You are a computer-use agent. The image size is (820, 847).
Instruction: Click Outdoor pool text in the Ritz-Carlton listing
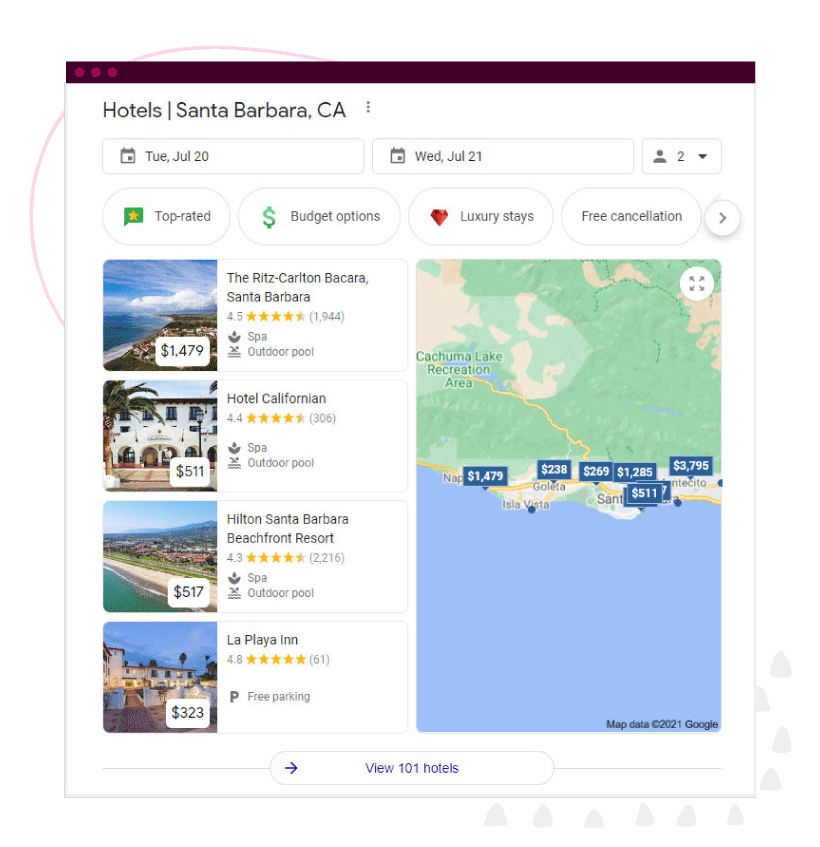(280, 352)
